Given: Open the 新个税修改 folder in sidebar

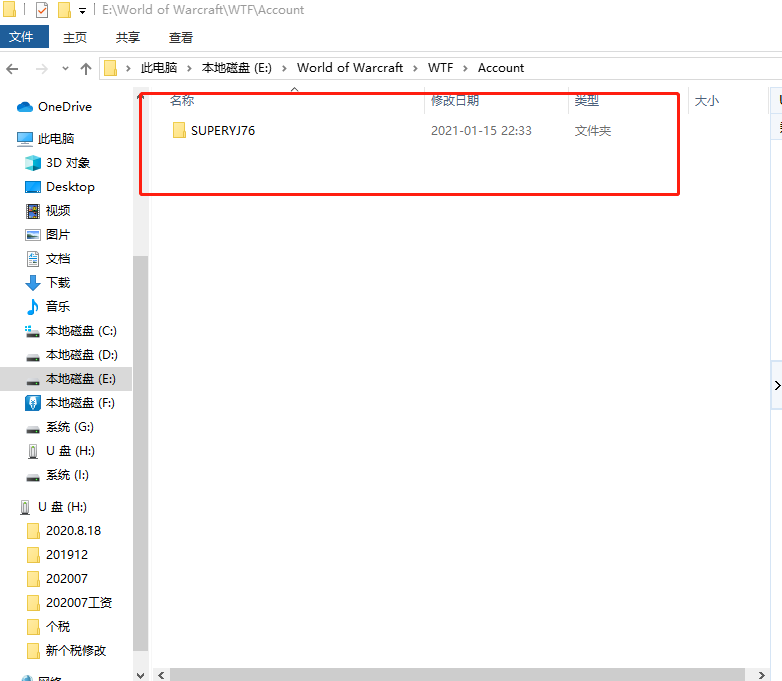Looking at the screenshot, I should tap(76, 650).
